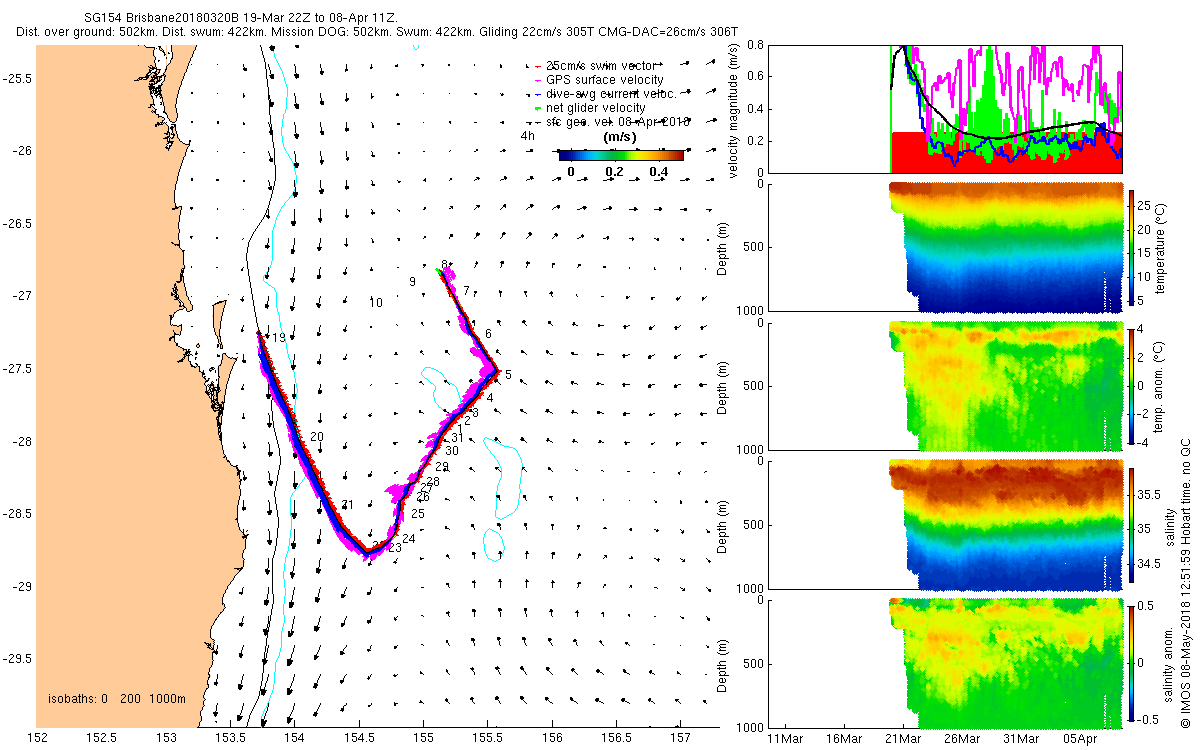
Task: Click the temp. anom. (°C) vertical colorbar
Action: tap(1132, 386)
